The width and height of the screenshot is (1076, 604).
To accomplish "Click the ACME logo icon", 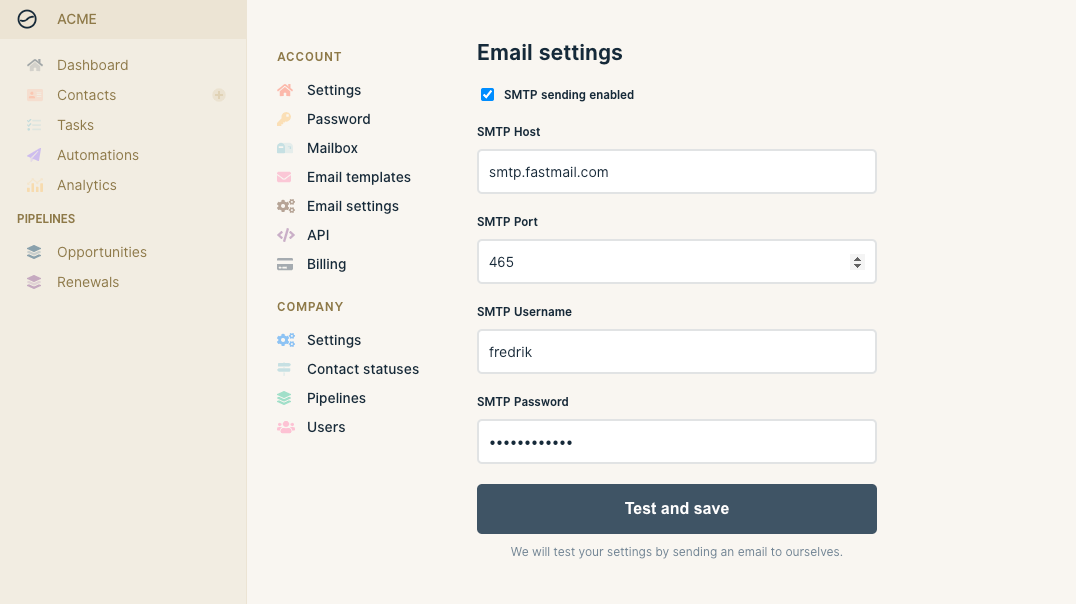I will [x=27, y=19].
